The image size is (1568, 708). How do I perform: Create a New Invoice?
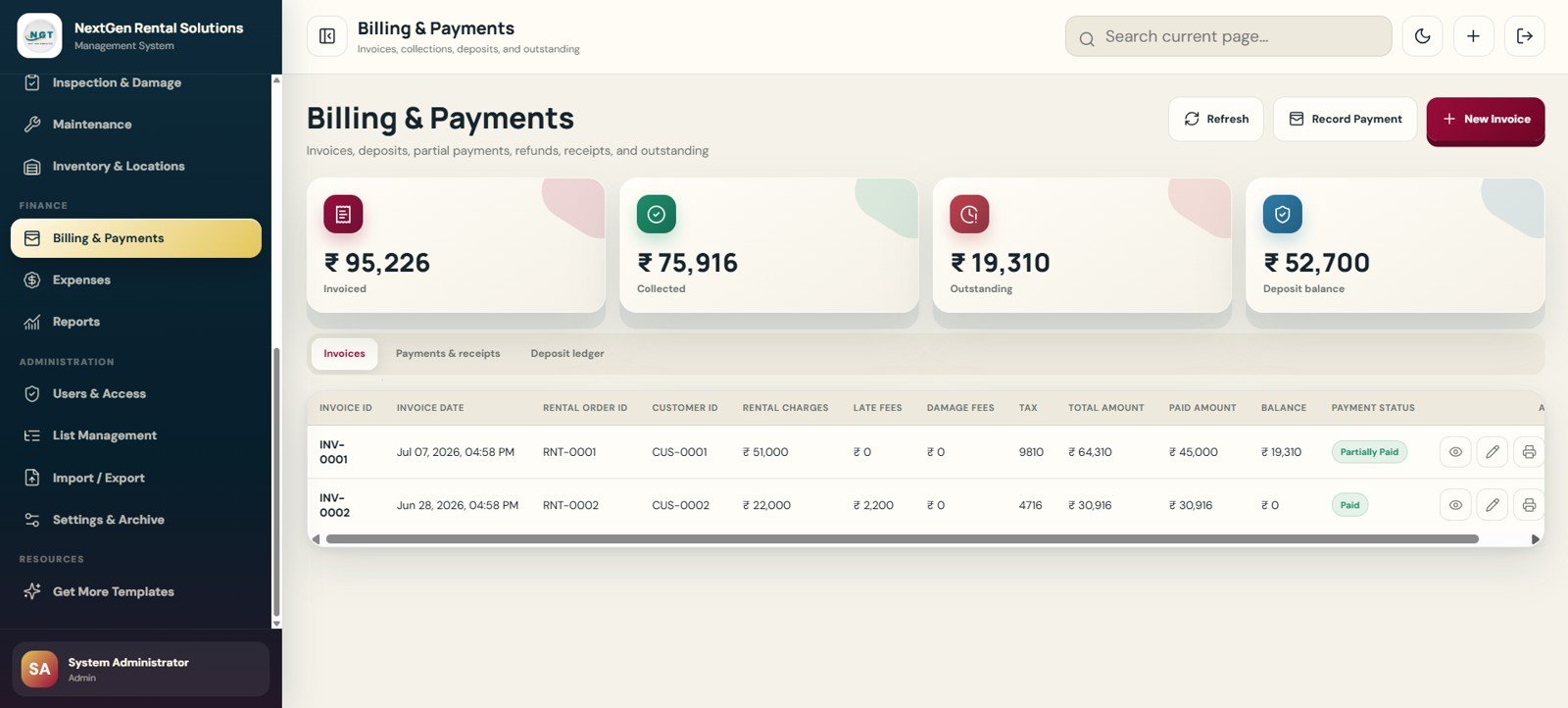(x=1486, y=120)
